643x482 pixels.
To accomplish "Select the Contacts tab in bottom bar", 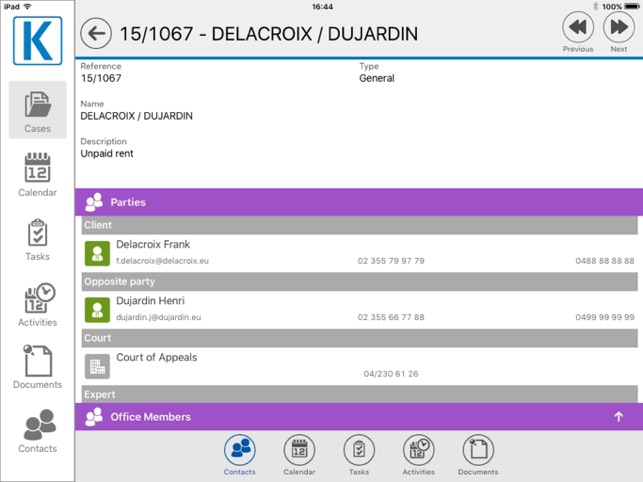I will click(x=240, y=455).
